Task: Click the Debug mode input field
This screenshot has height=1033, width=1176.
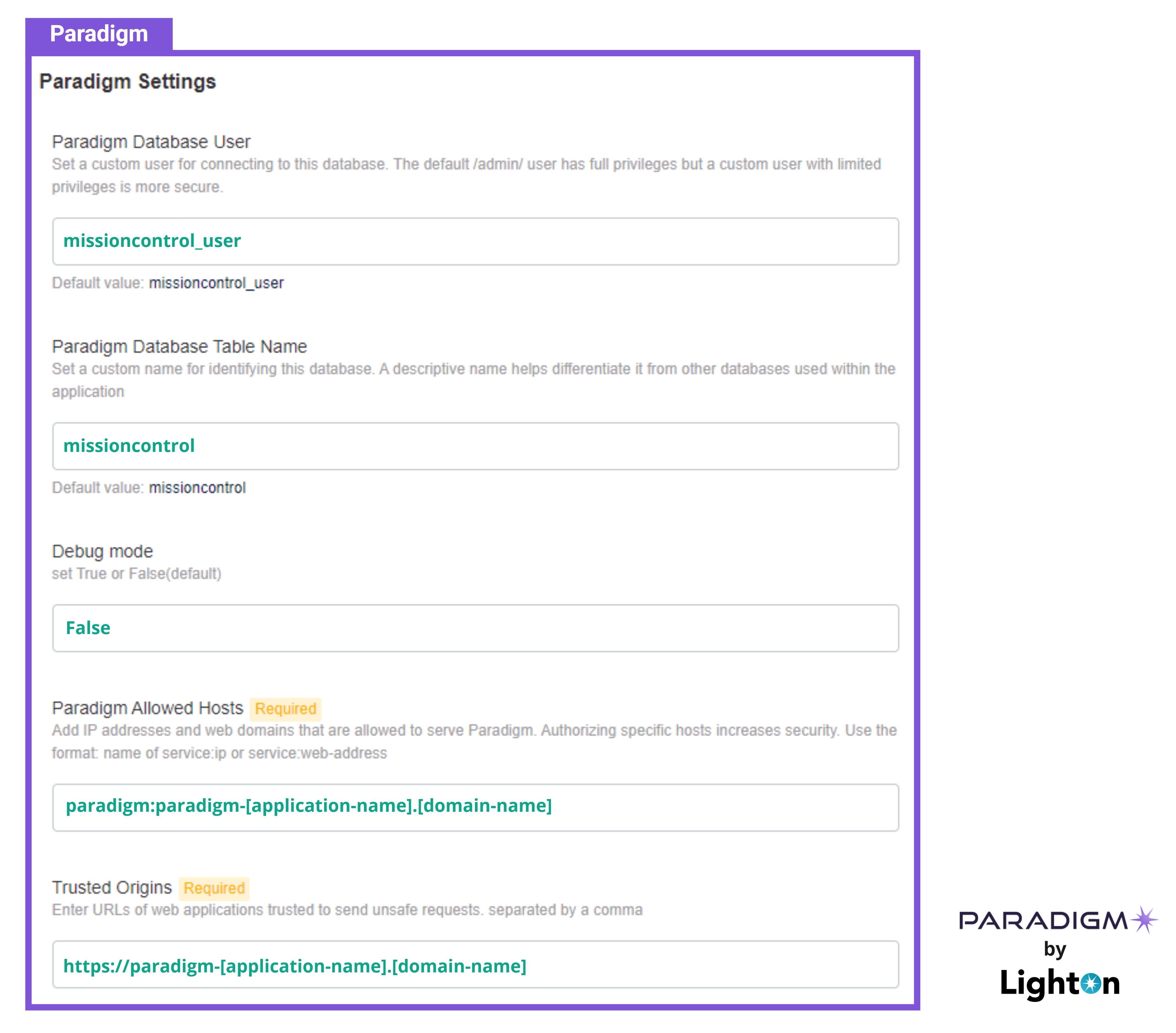Action: tap(475, 627)
